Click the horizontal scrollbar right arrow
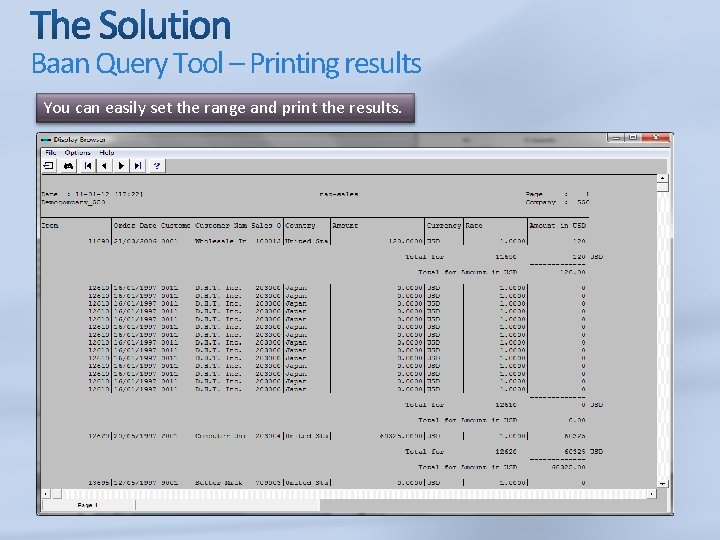The width and height of the screenshot is (720, 540). (652, 494)
